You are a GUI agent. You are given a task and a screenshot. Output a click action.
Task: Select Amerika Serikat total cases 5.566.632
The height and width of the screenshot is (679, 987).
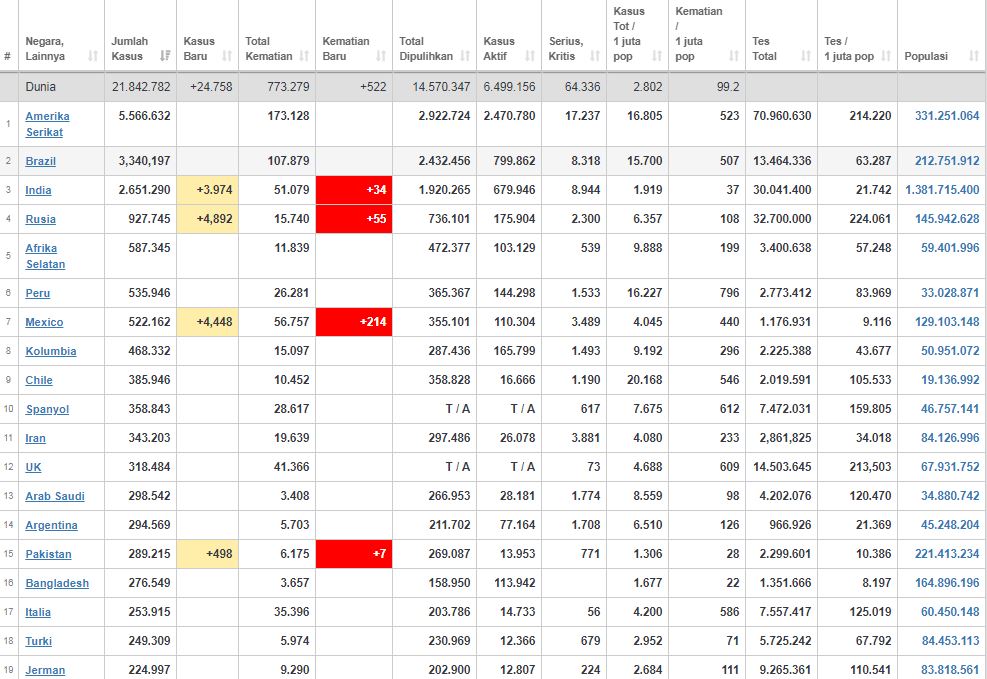144,116
